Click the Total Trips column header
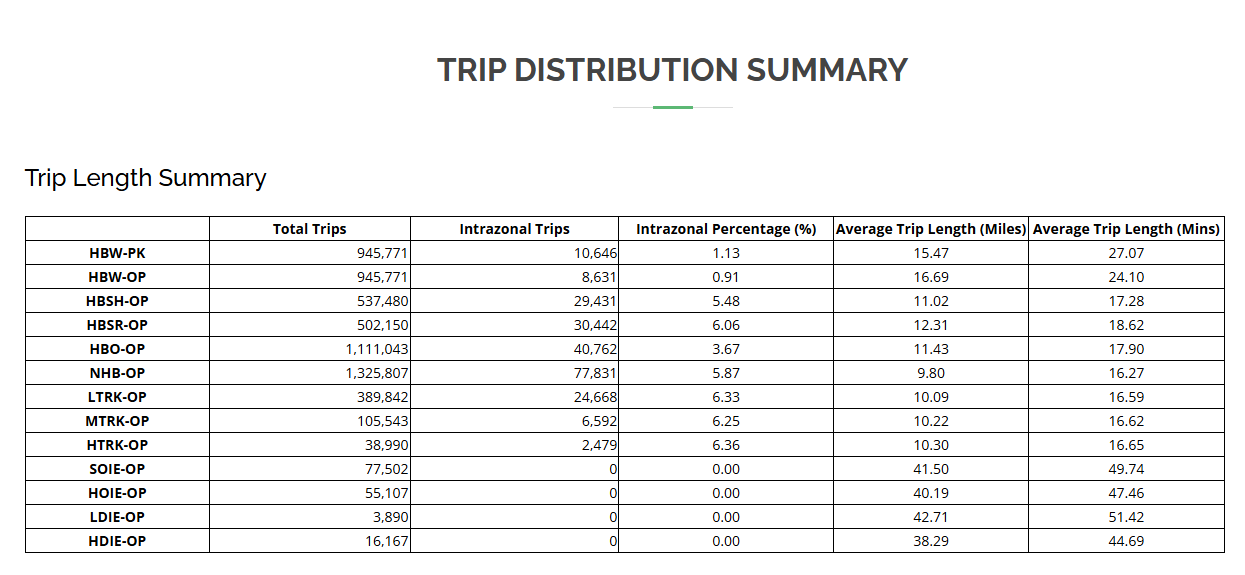1245x575 pixels. (x=310, y=229)
